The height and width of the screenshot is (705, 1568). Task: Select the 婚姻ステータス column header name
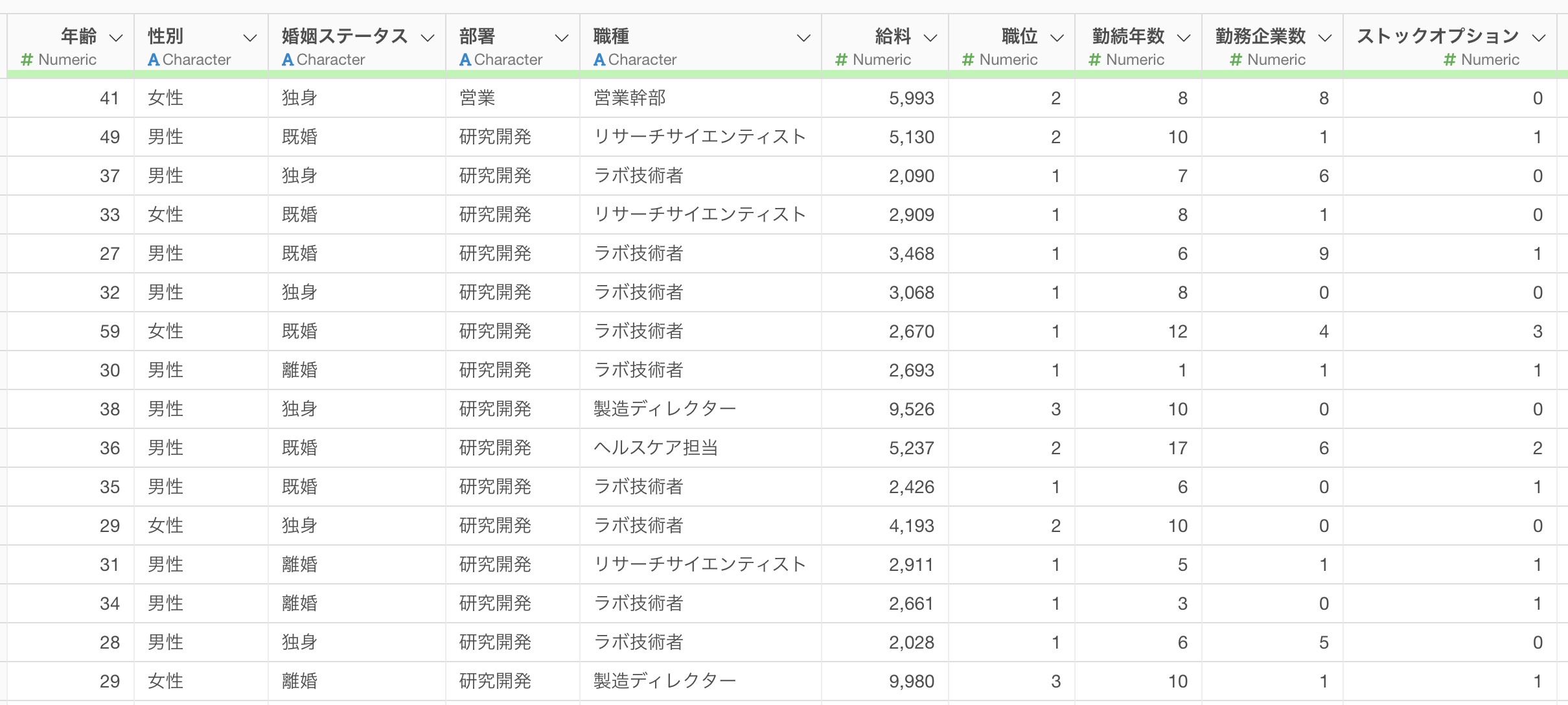(345, 36)
